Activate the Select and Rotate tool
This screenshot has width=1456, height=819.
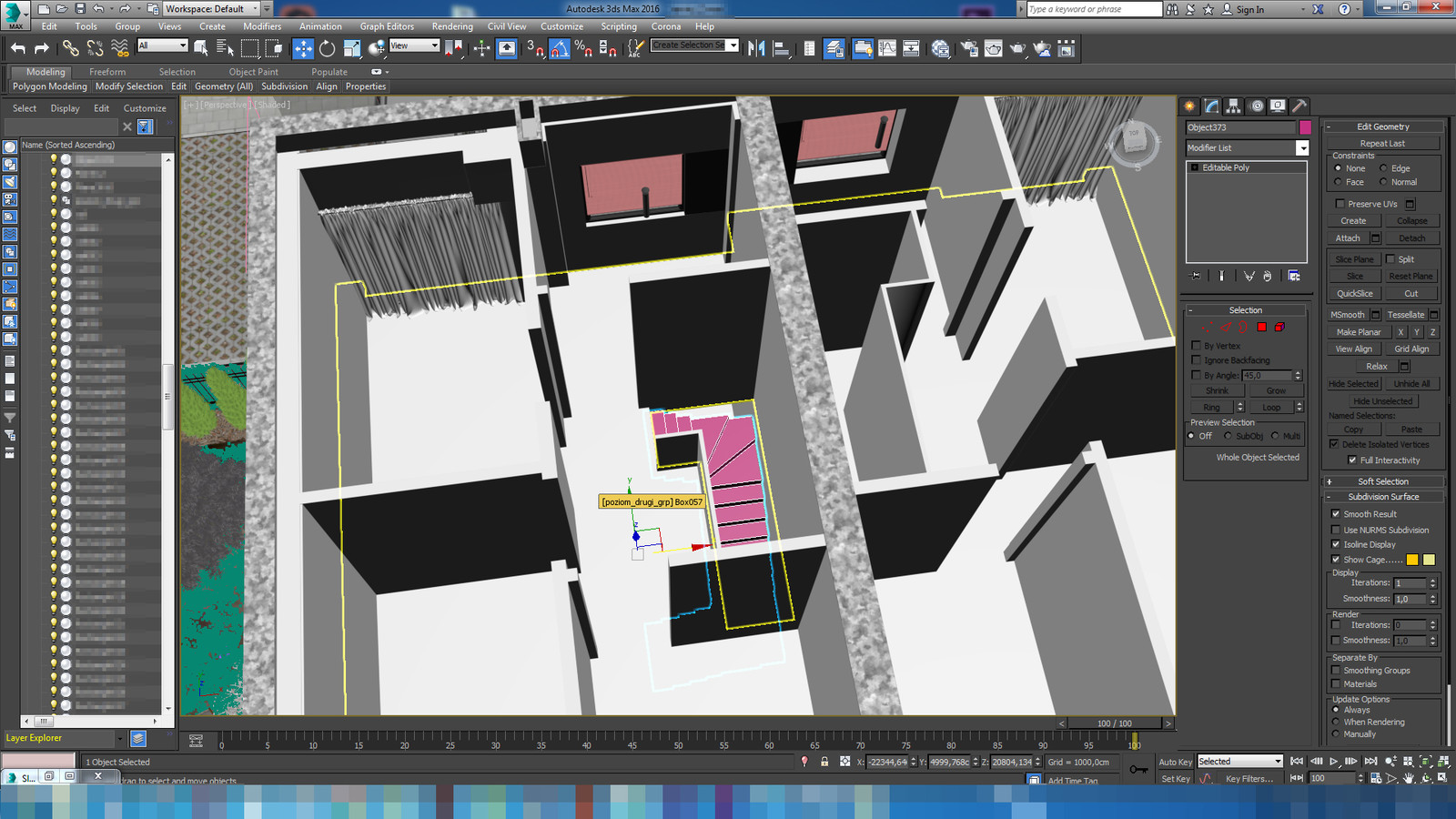coord(327,48)
